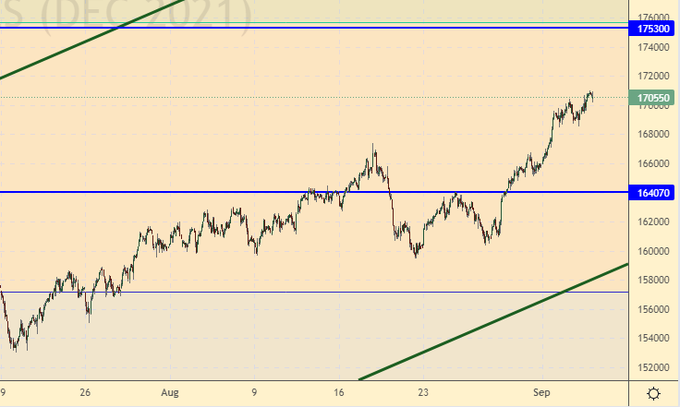Click the 26 date label on time axis
680x407 pixels.
(86, 393)
